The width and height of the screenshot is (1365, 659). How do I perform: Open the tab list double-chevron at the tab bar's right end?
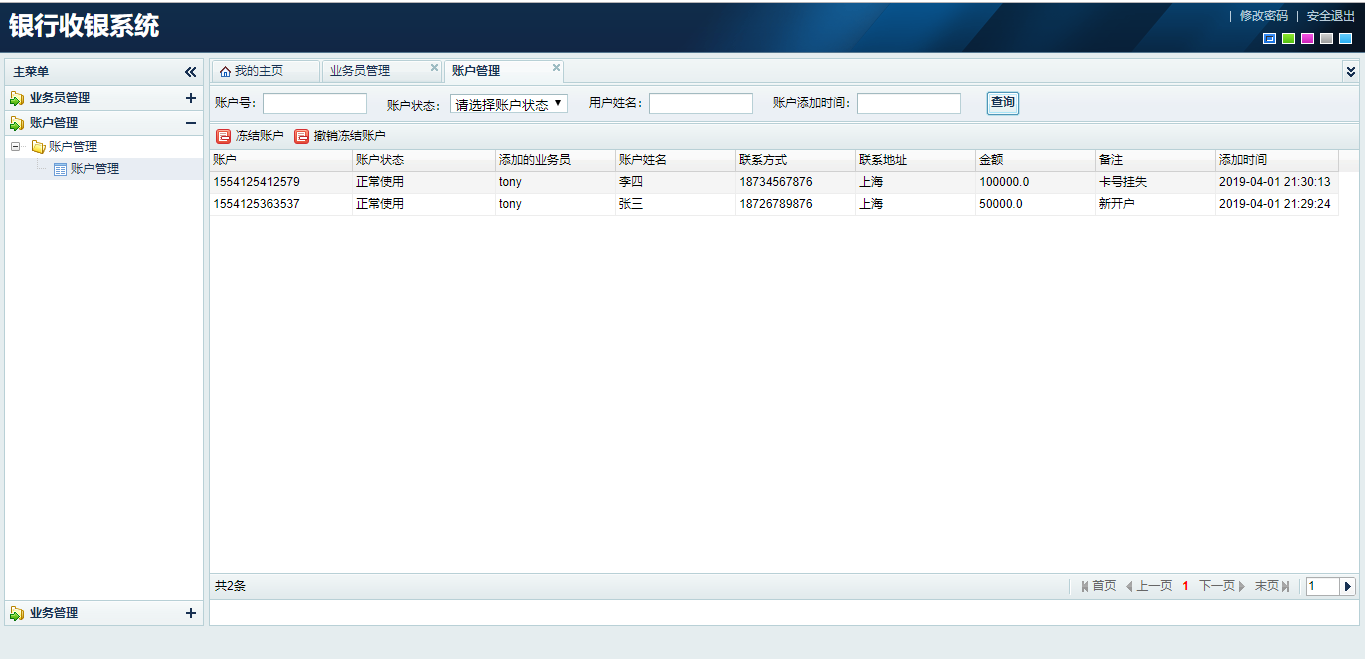point(1350,71)
